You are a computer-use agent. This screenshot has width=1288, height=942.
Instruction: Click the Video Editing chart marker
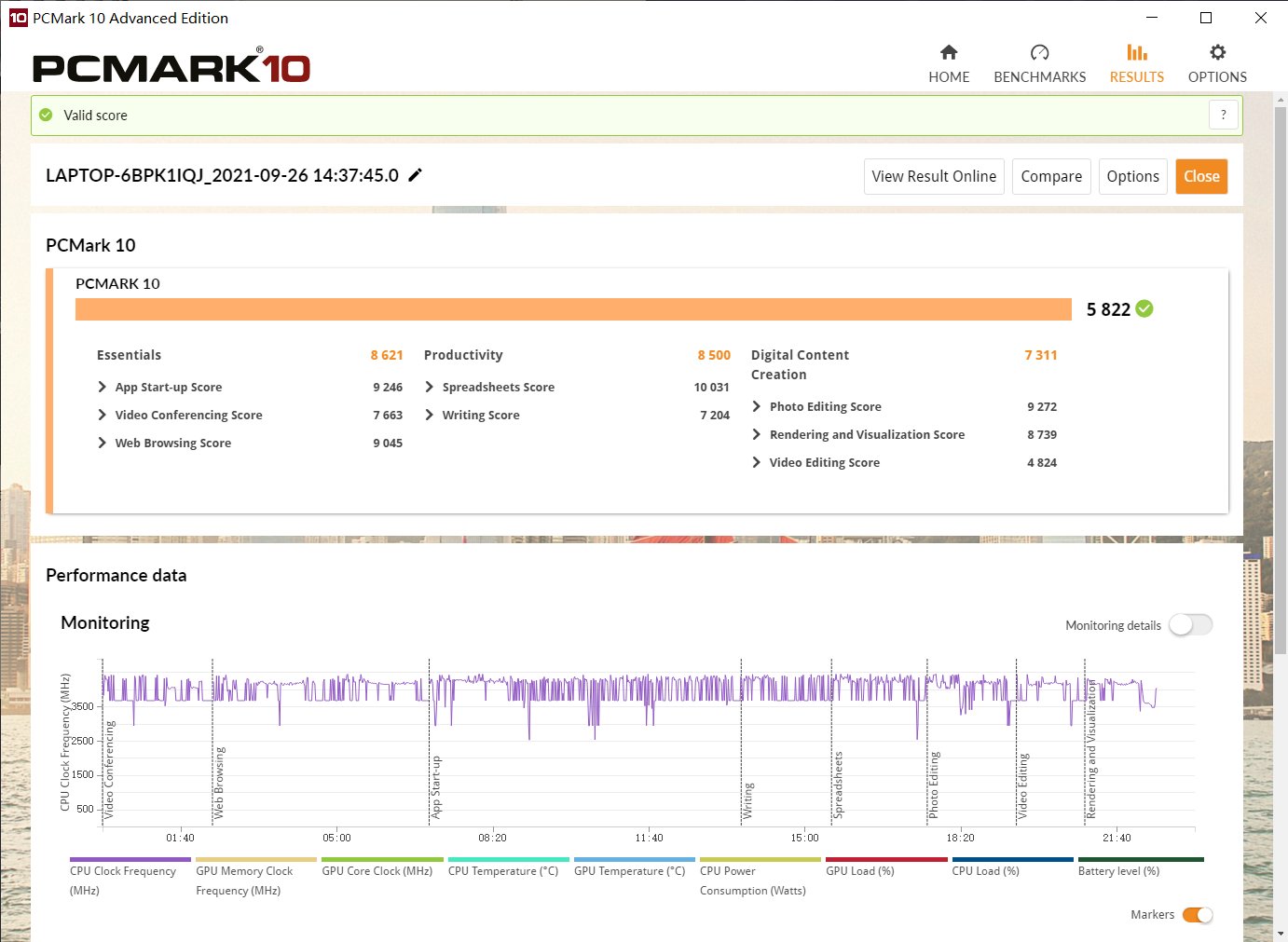click(x=1022, y=785)
